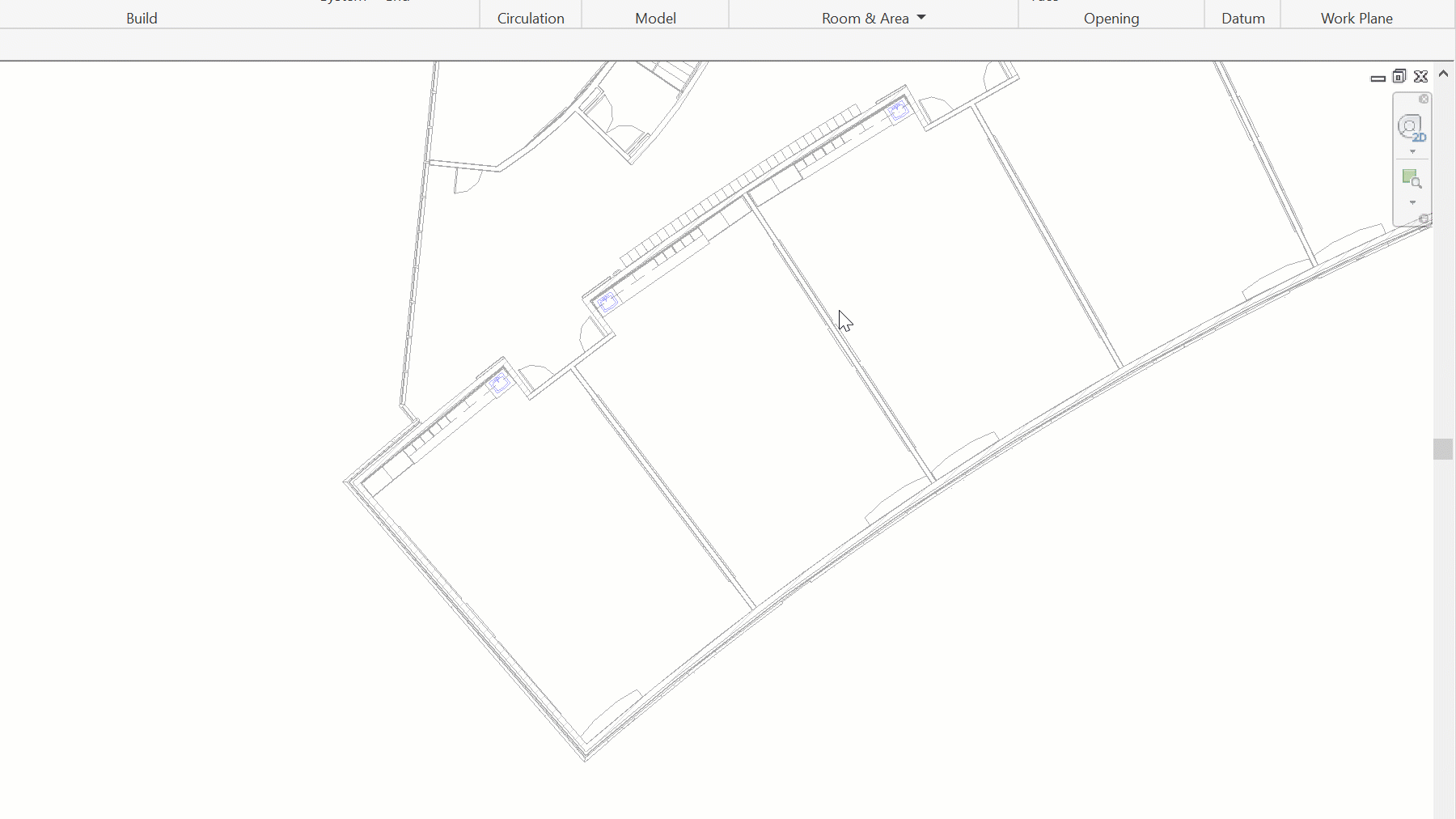Expand the steering wheel options arrow
1456x819 pixels.
(1412, 151)
